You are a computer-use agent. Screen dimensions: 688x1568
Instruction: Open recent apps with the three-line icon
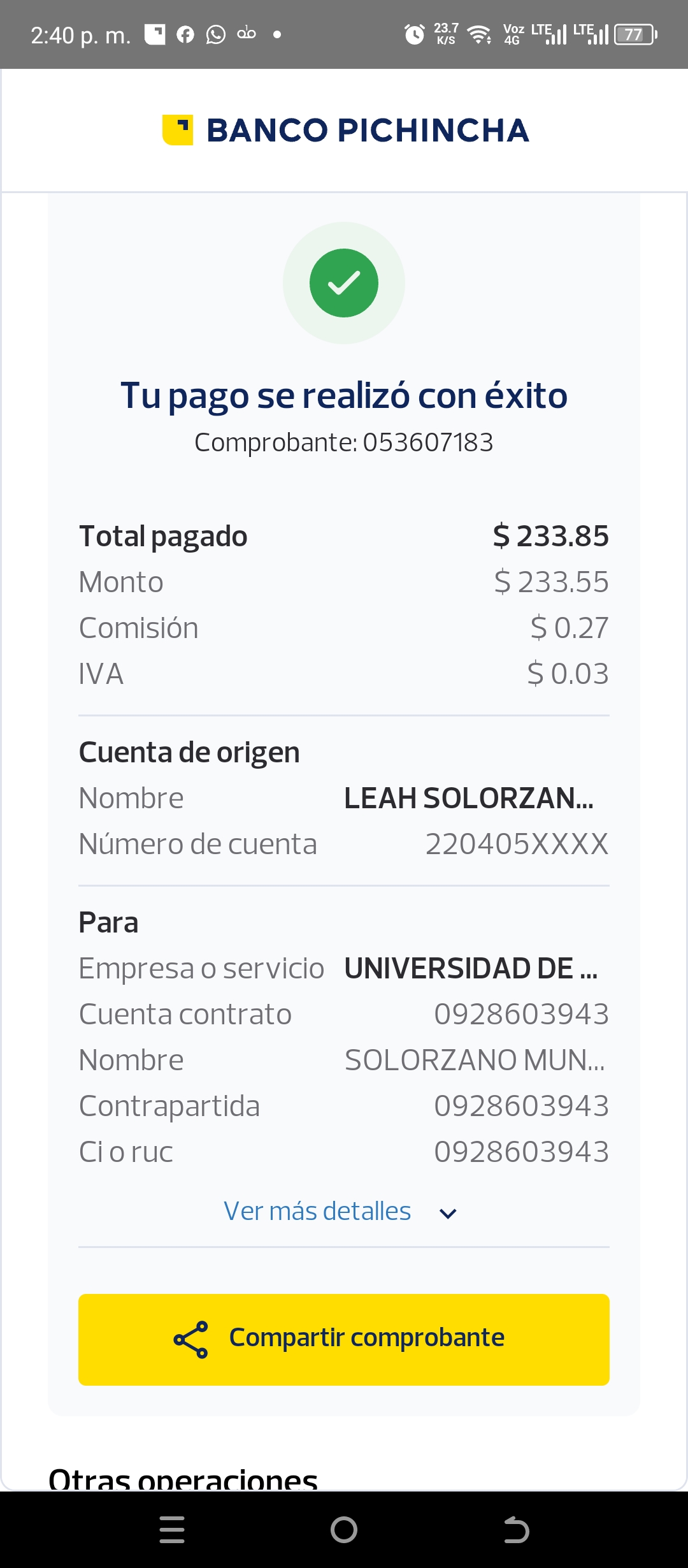click(x=172, y=1529)
